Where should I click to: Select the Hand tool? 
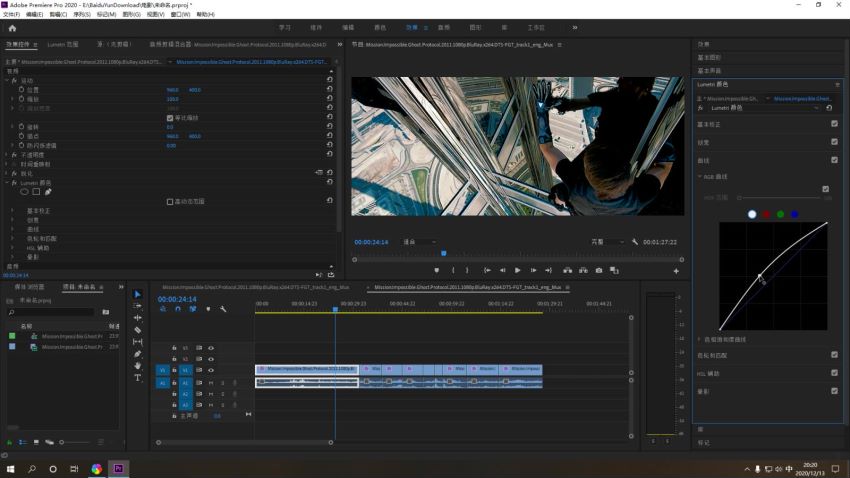click(x=137, y=366)
